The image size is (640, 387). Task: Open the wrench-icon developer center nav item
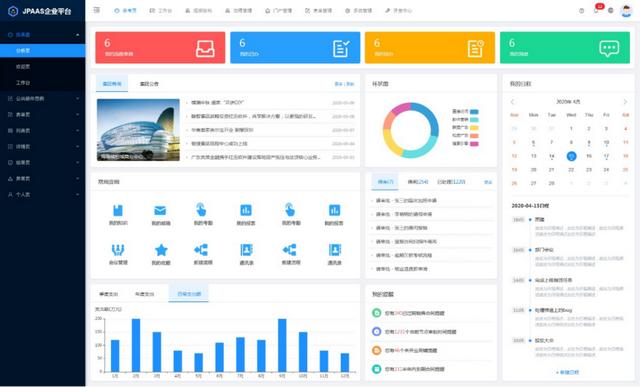[x=398, y=11]
